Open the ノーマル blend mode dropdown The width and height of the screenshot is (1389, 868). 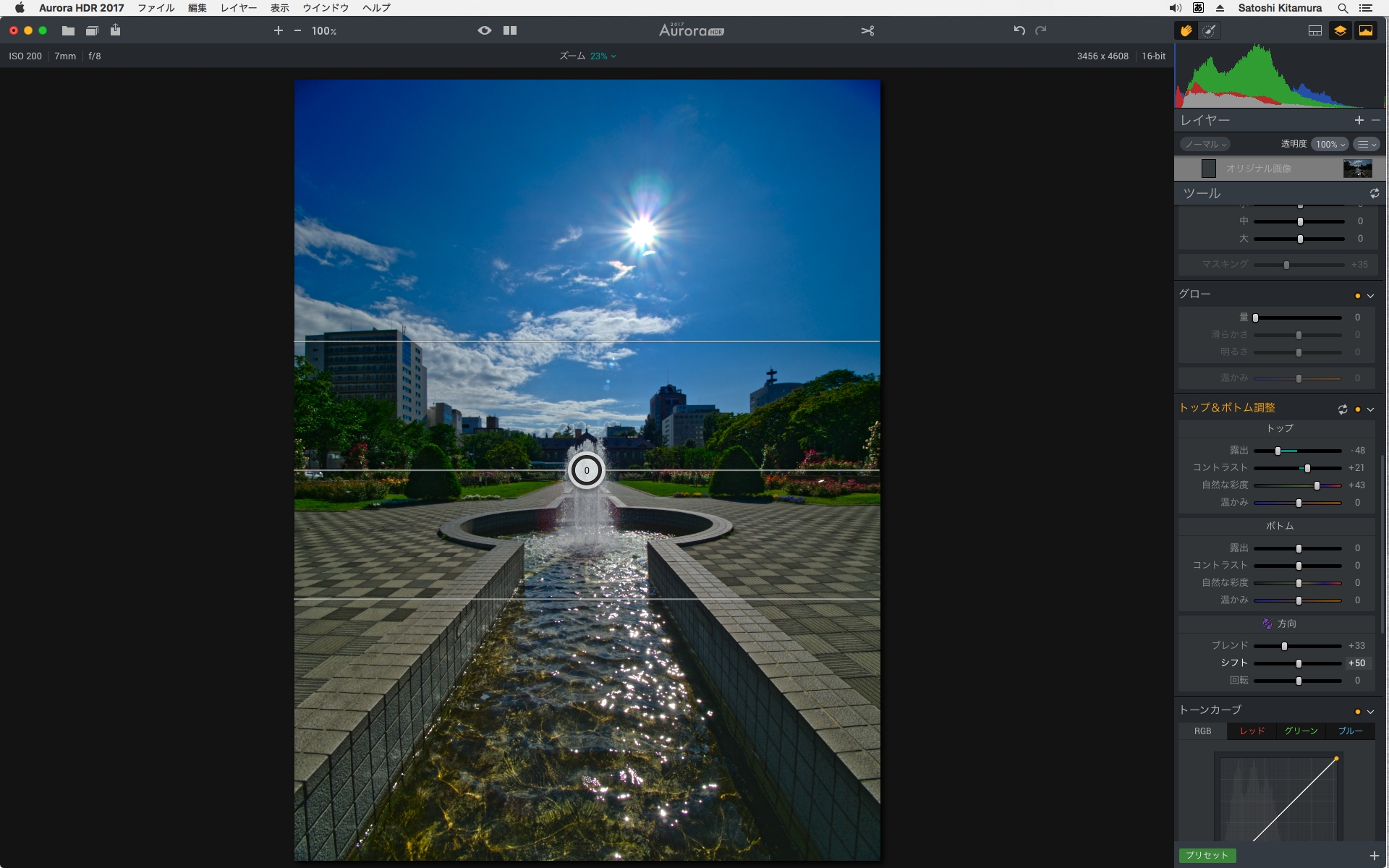pyautogui.click(x=1205, y=144)
